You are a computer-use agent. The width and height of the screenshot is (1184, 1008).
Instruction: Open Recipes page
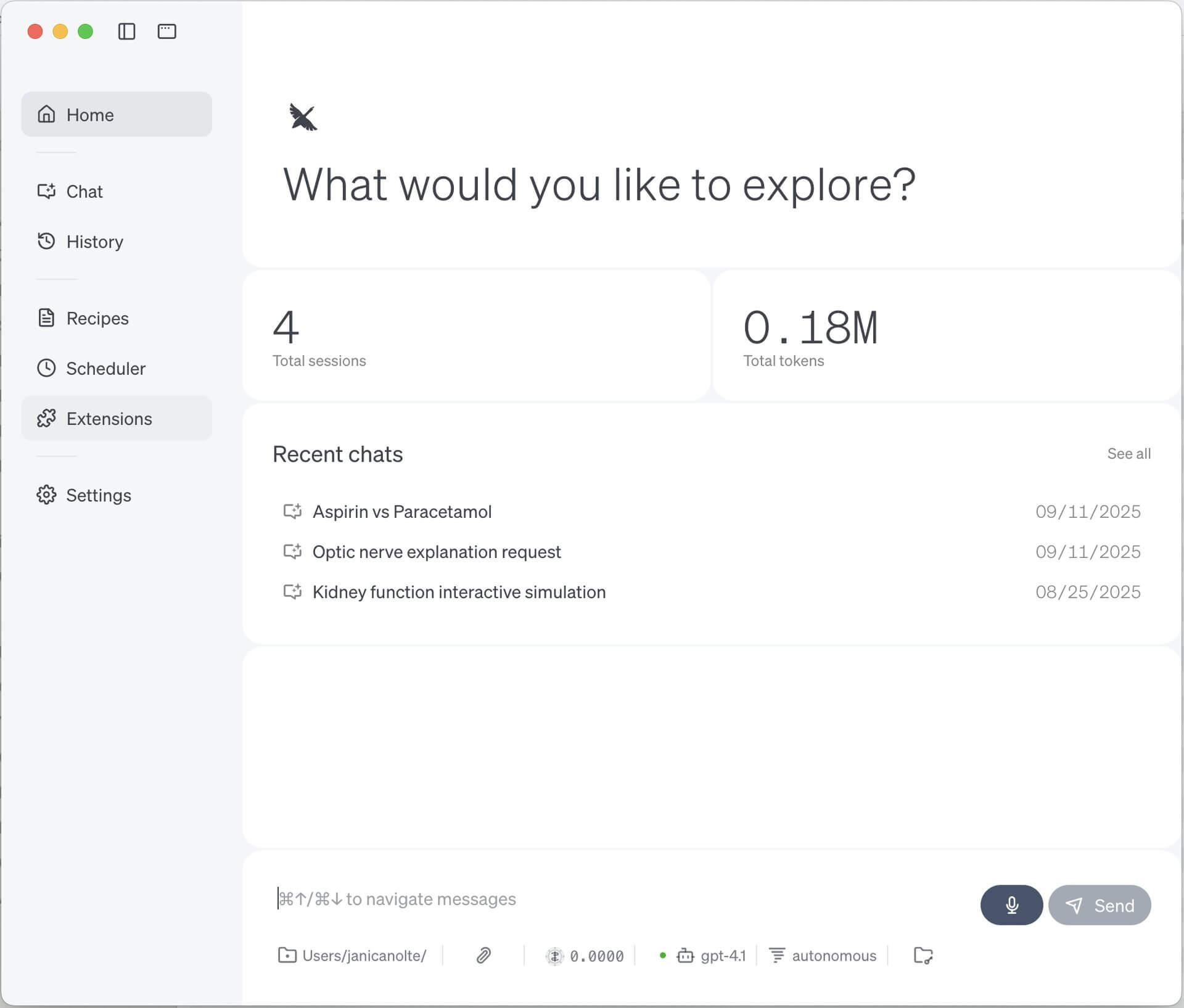pos(97,318)
